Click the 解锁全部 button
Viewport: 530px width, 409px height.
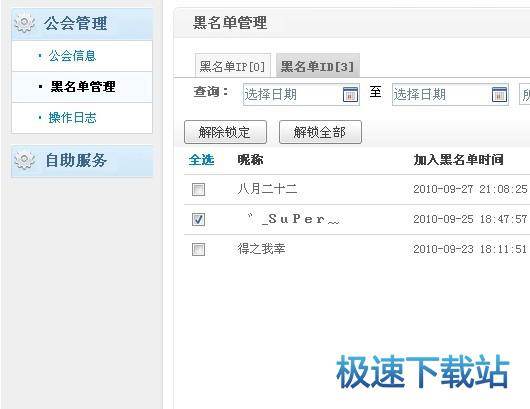(320, 132)
